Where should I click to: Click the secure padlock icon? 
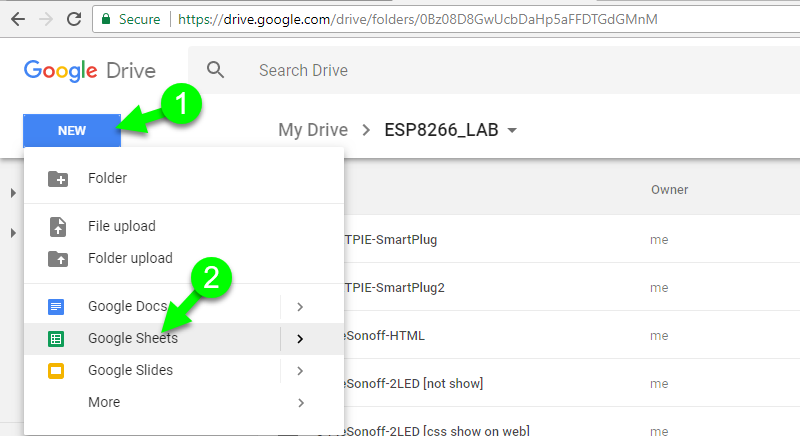click(106, 19)
